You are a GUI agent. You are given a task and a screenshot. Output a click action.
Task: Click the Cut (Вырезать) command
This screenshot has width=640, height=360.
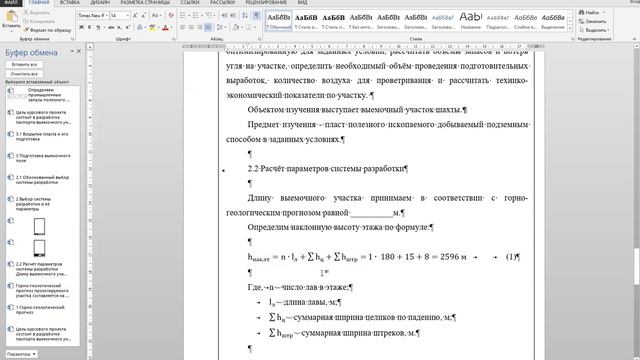(36, 13)
